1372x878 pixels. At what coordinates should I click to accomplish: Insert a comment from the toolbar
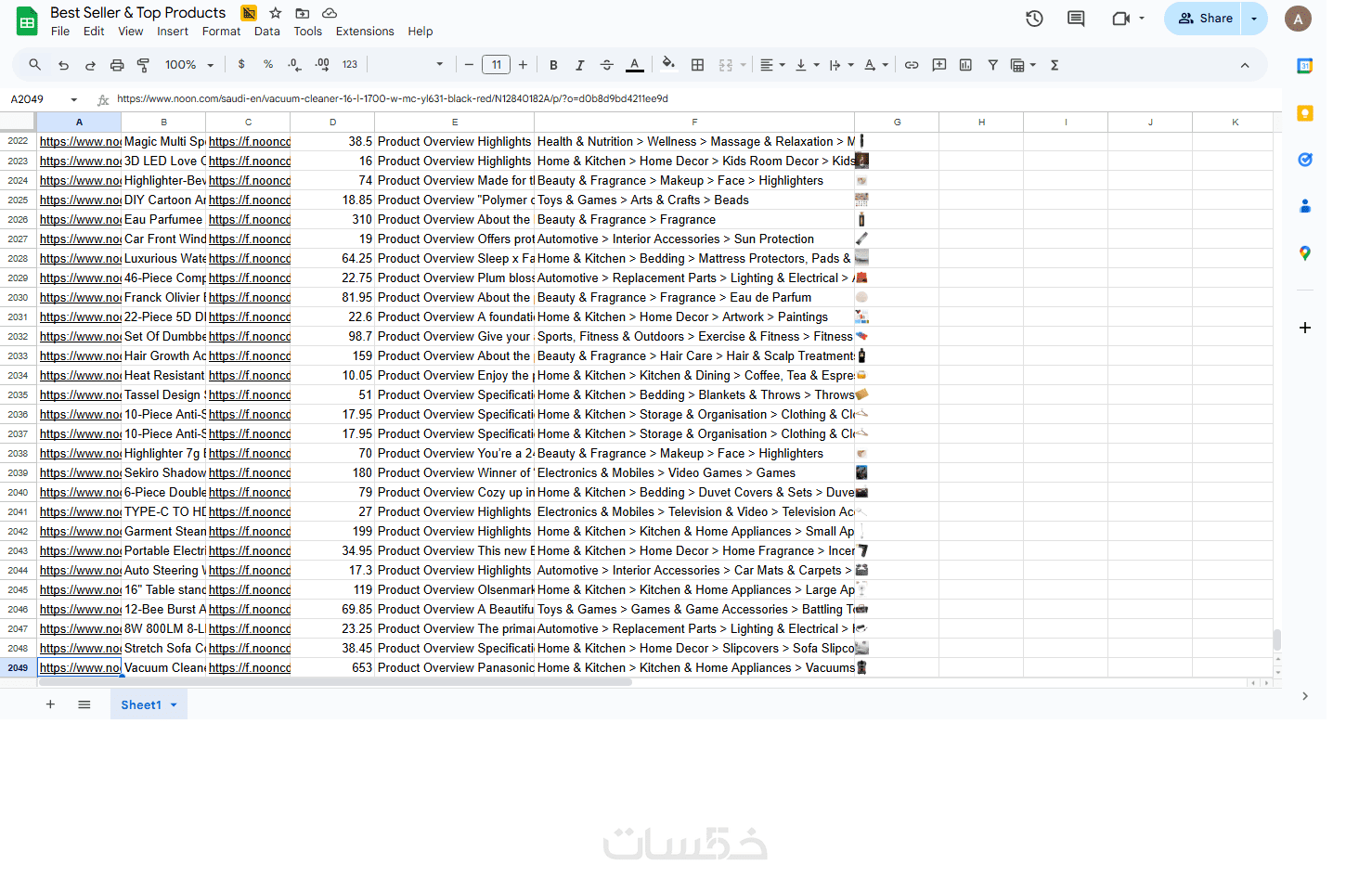point(939,65)
